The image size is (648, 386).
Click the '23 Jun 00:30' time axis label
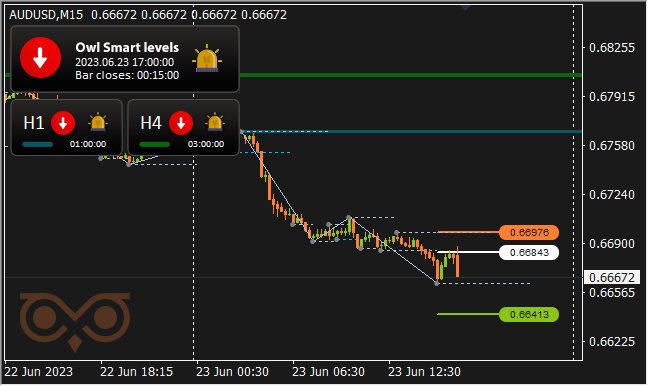click(x=232, y=372)
